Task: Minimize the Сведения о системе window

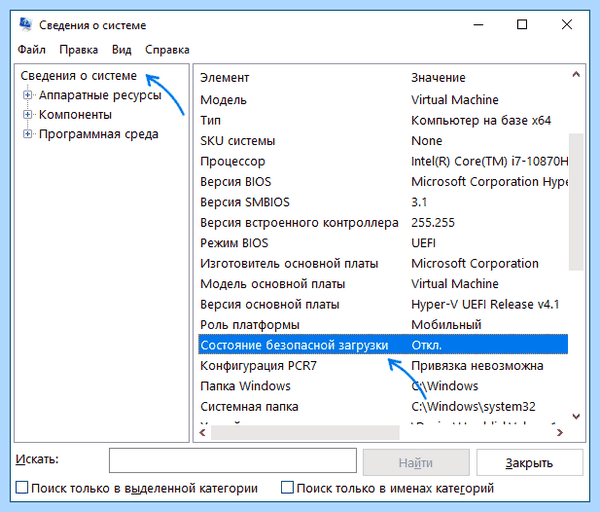Action: [478, 24]
